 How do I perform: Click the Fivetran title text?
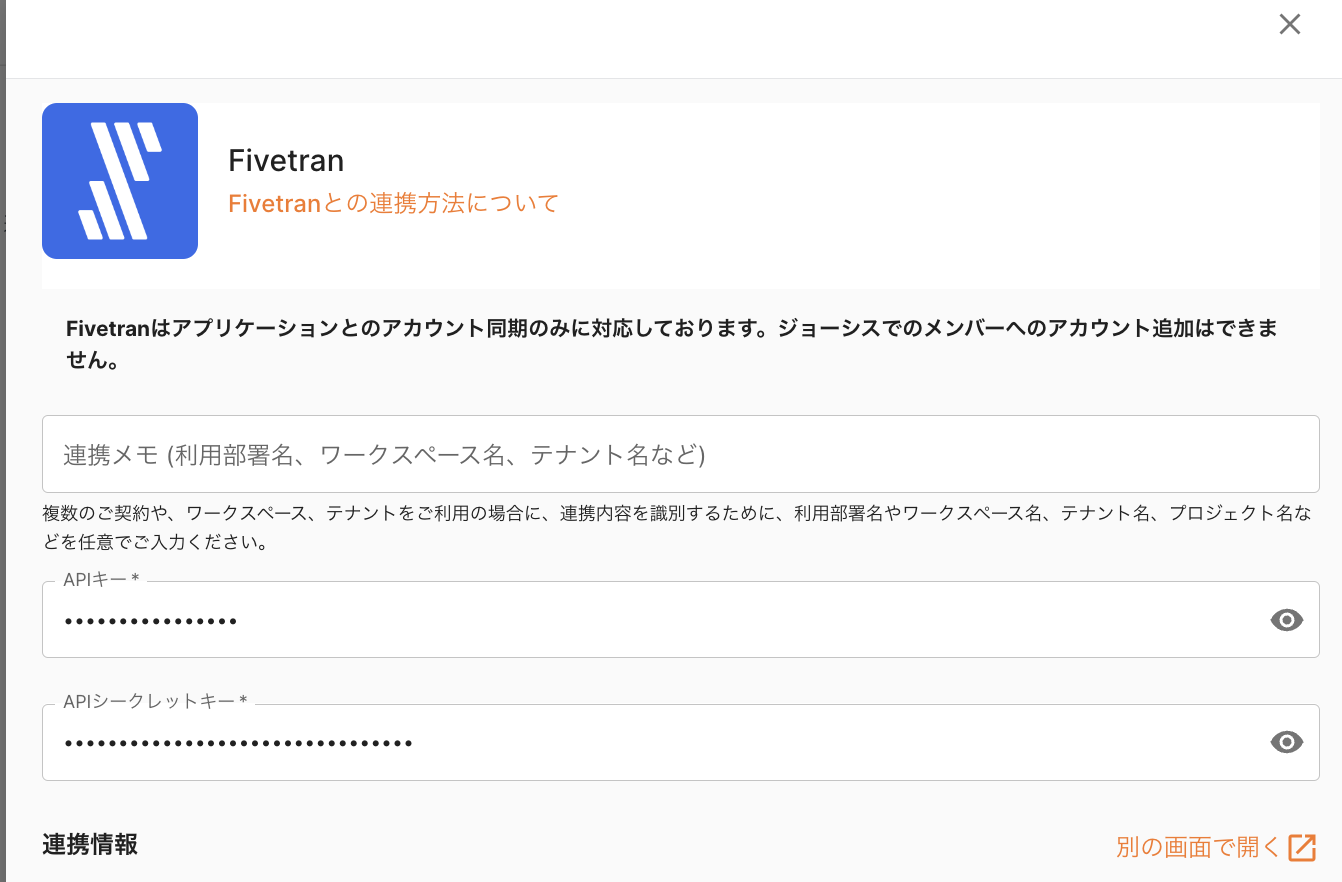[x=286, y=161]
